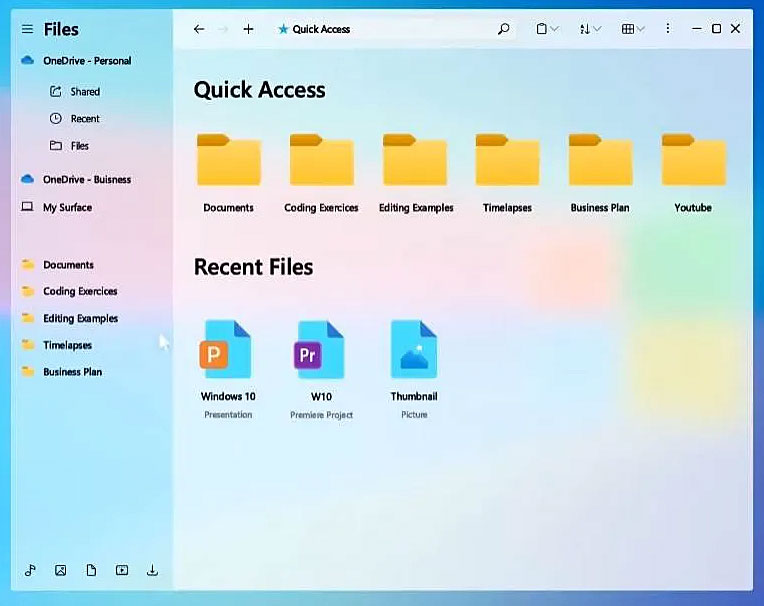Click the OneDrive Buisness cloud icon

click(x=27, y=179)
